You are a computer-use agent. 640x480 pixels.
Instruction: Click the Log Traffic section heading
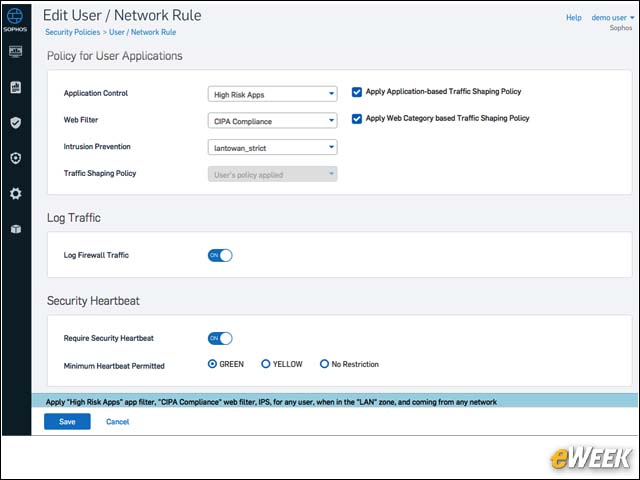(x=73, y=218)
